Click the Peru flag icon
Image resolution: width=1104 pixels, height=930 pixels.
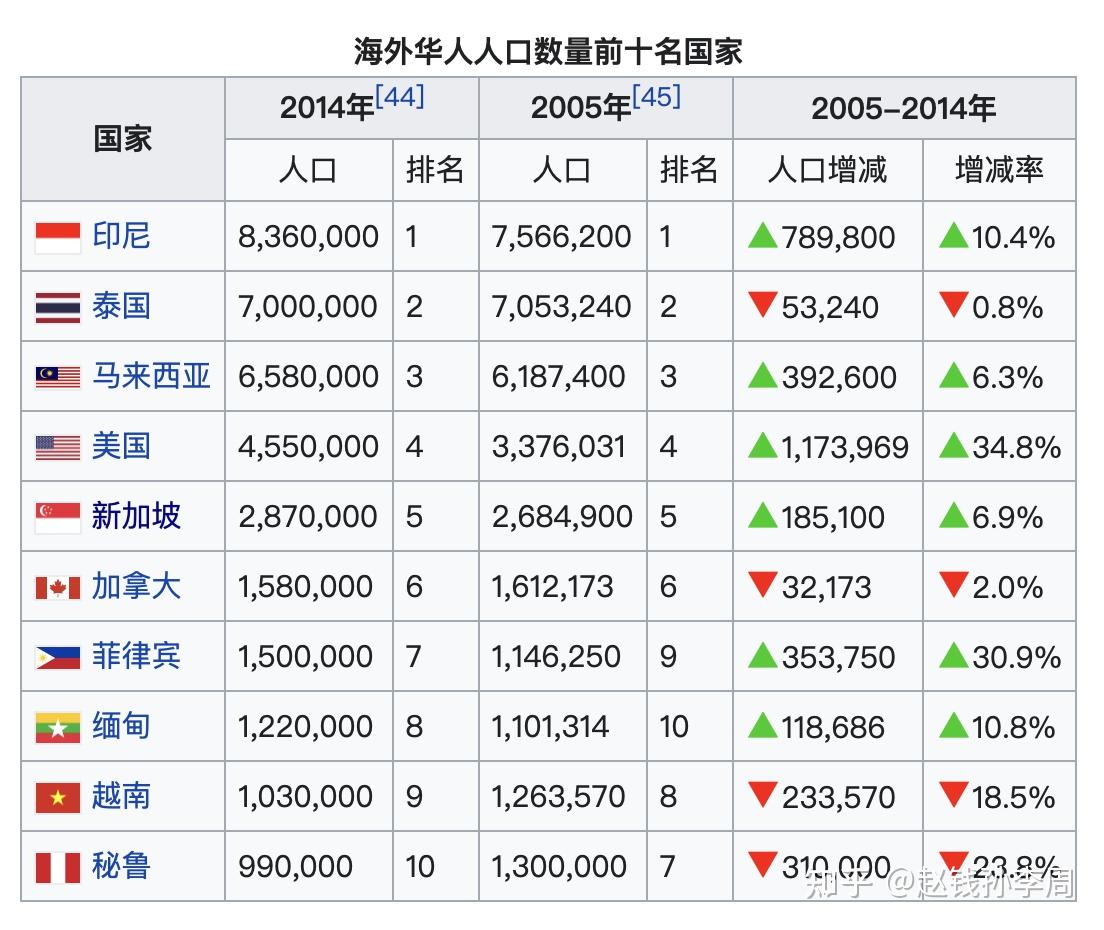click(56, 866)
